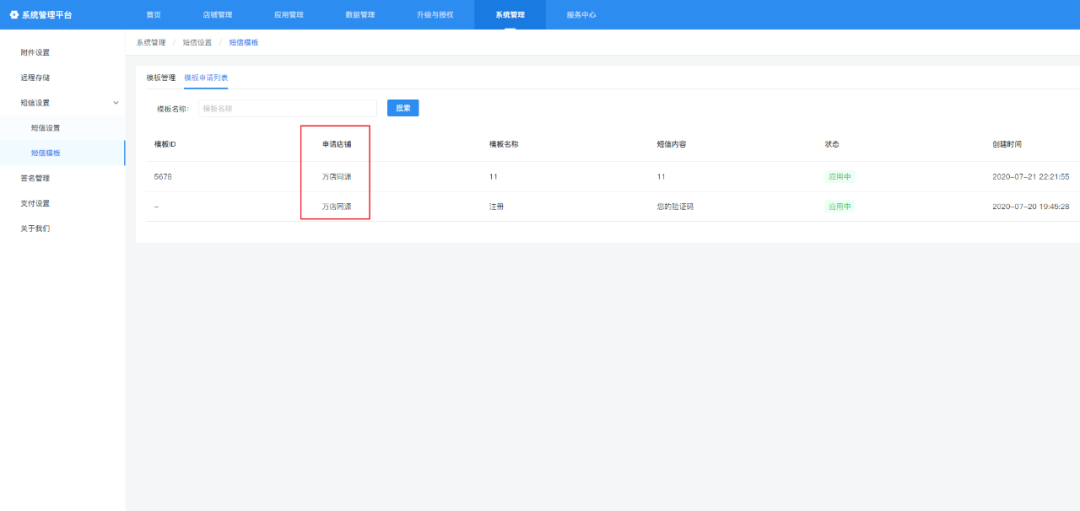Image resolution: width=1080 pixels, height=511 pixels.
Task: Click the 状态 column header
Action: (x=832, y=145)
